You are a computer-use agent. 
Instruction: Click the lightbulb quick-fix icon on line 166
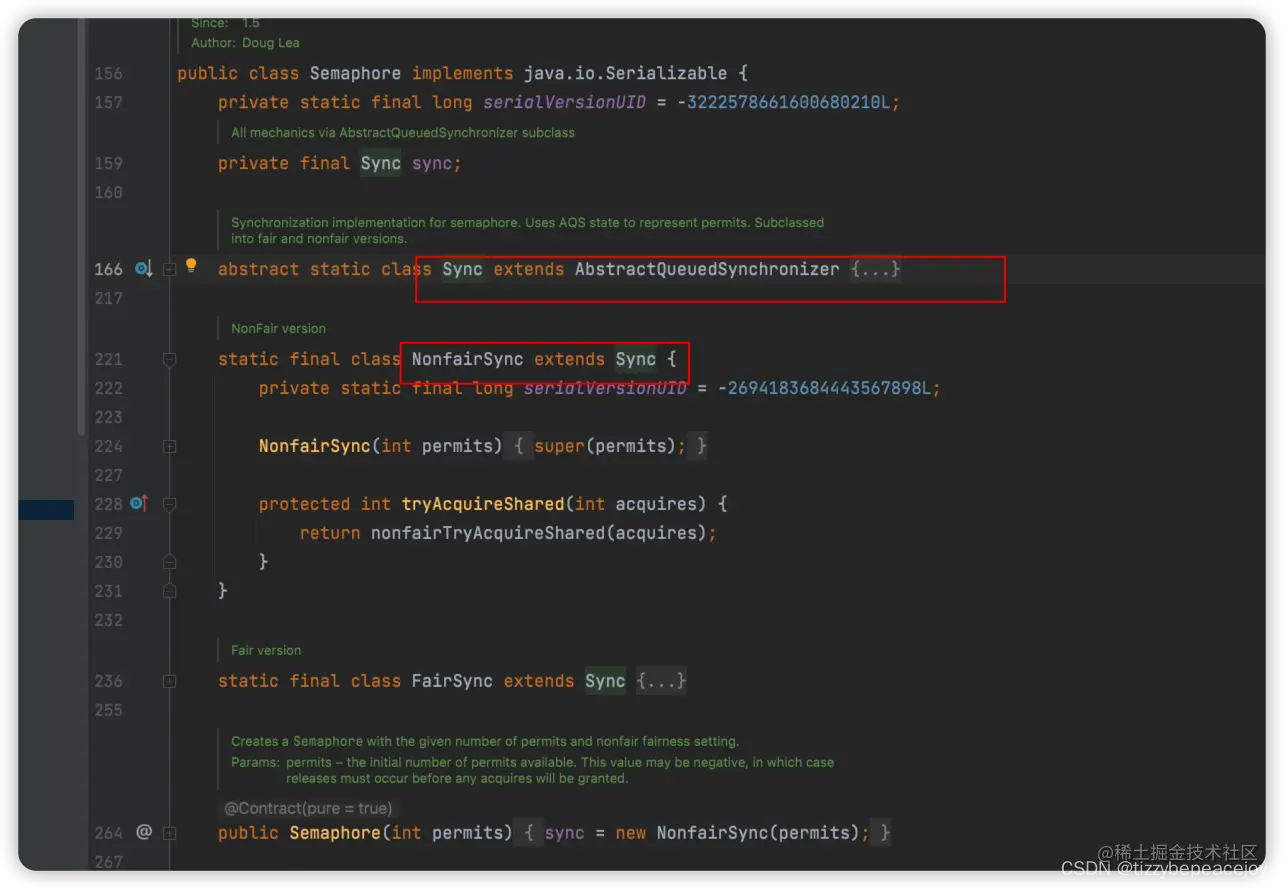[191, 266]
